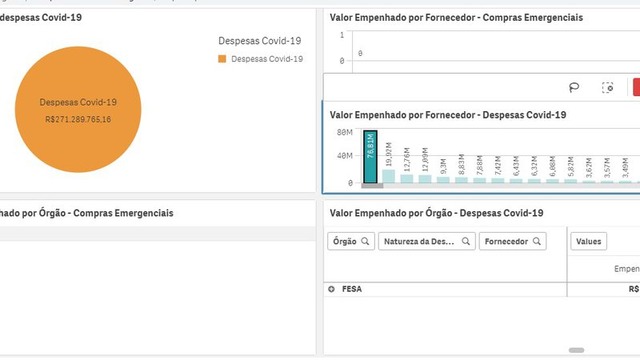Image resolution: width=640 pixels, height=360 pixels.
Task: Select the 19,92M bar in chart
Action: 389,176
